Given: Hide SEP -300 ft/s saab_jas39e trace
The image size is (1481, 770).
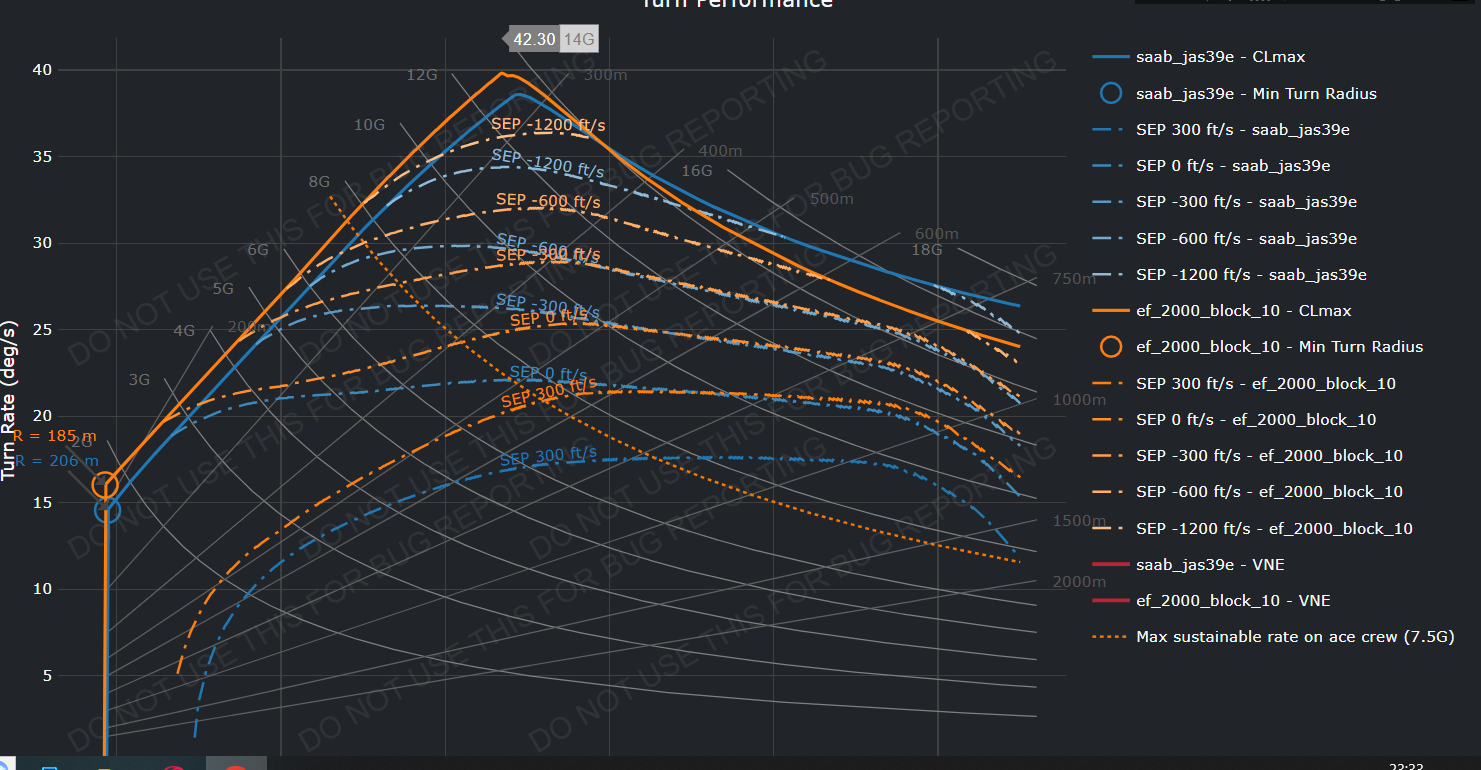Looking at the screenshot, I should 1246,202.
